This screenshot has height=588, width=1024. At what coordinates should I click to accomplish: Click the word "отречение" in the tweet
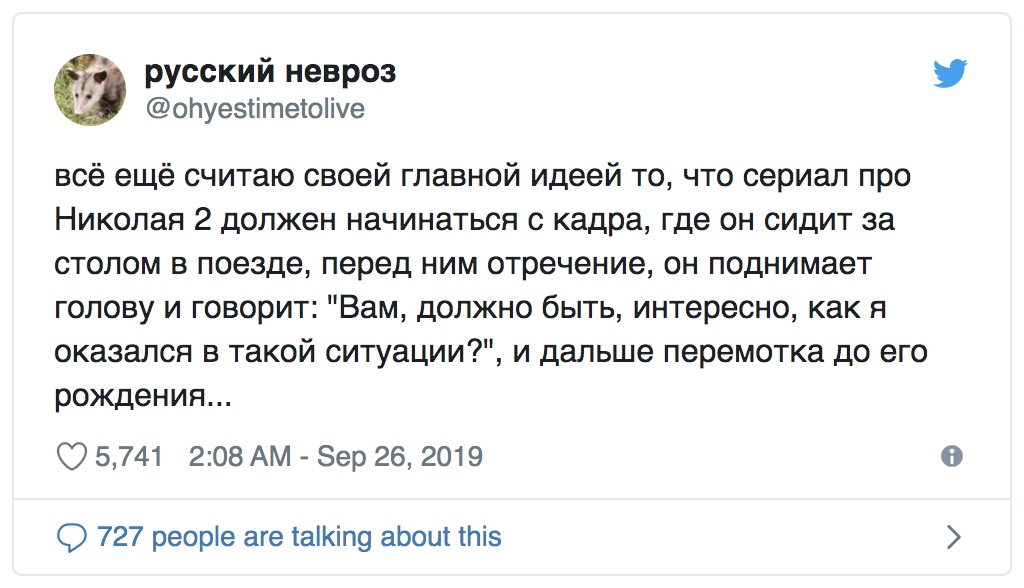569,264
